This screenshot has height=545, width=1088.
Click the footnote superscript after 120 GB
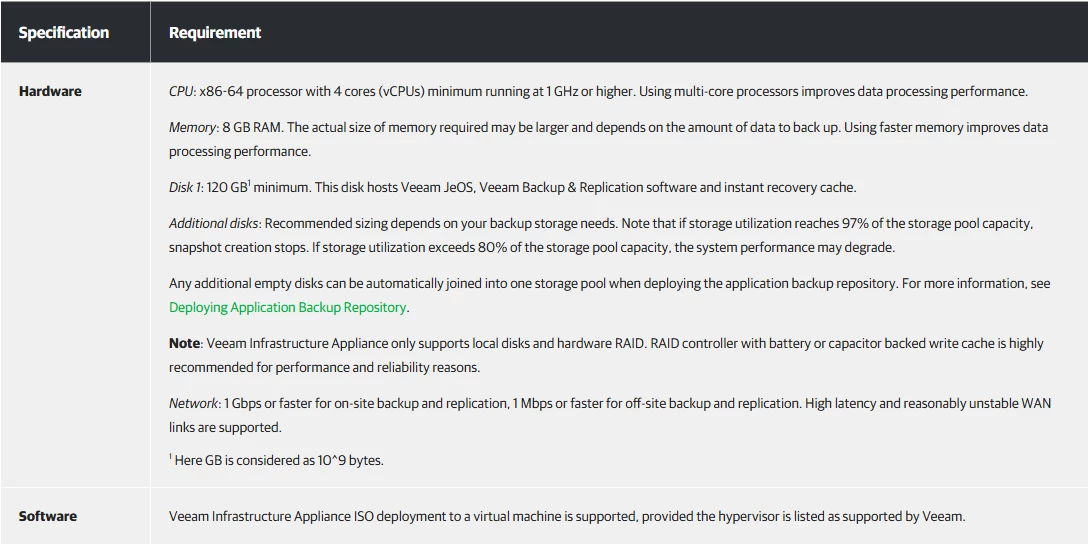249,184
